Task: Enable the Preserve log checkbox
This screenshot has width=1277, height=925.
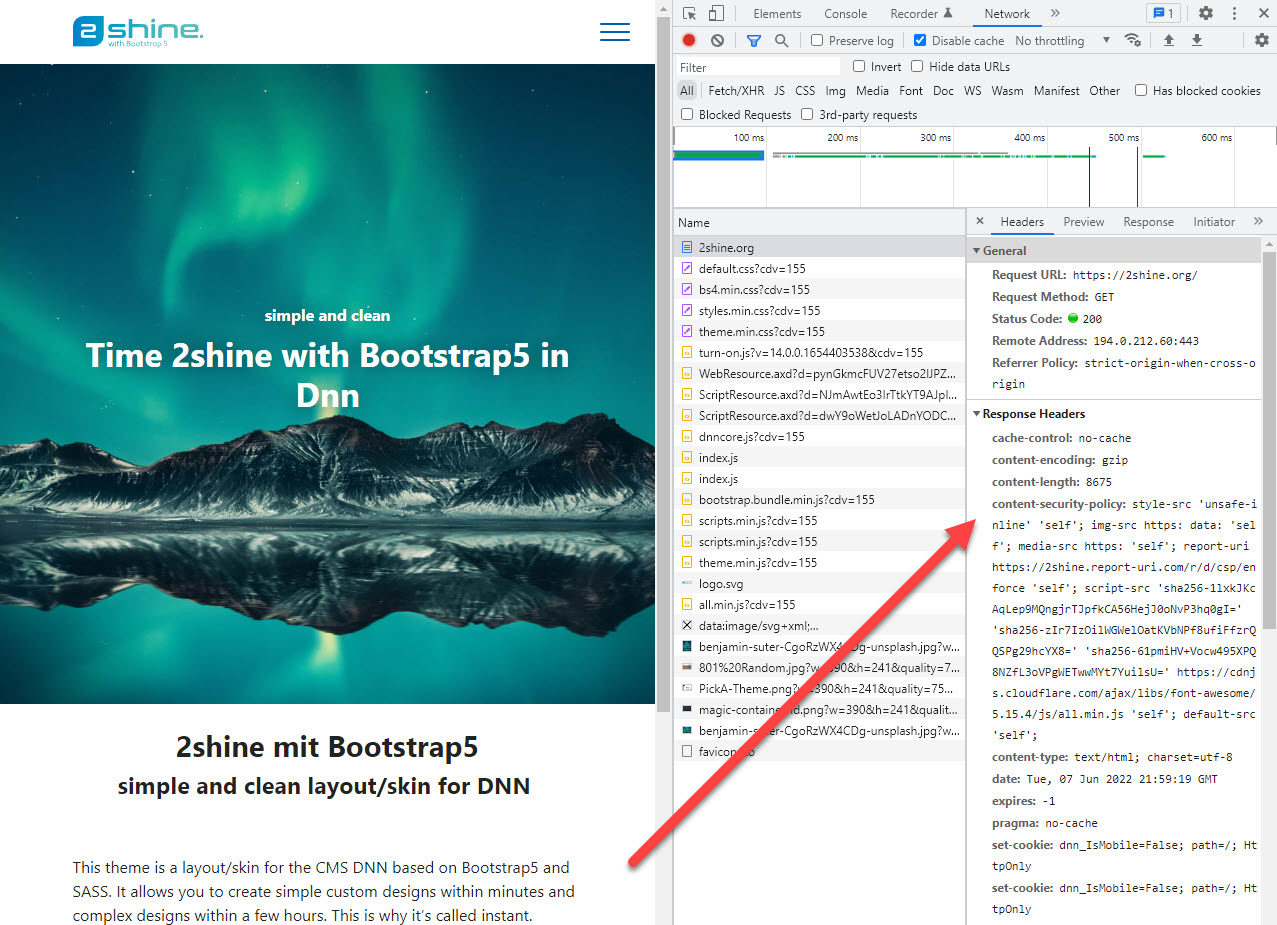Action: [817, 40]
